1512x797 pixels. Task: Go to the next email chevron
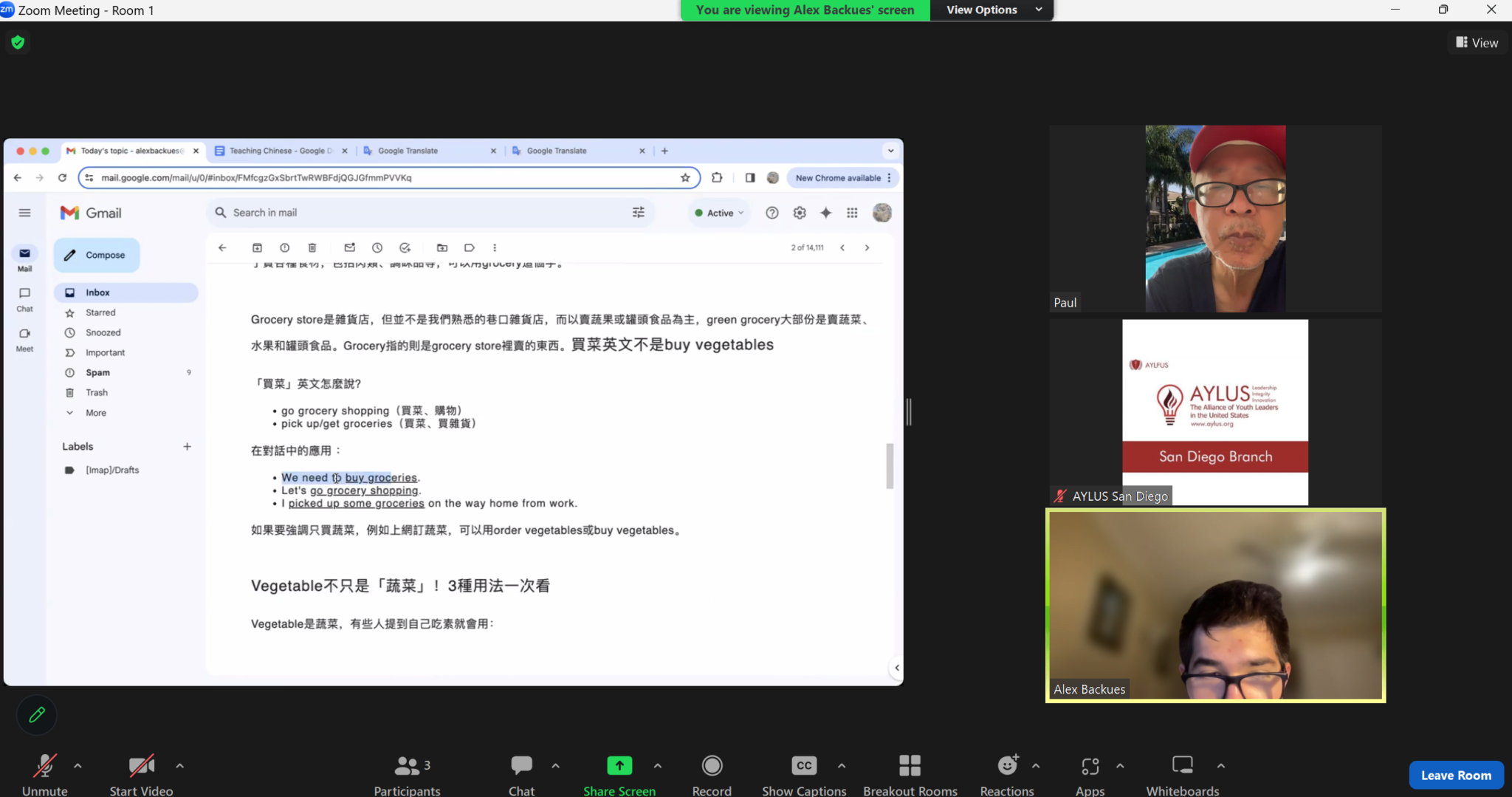[x=867, y=247]
